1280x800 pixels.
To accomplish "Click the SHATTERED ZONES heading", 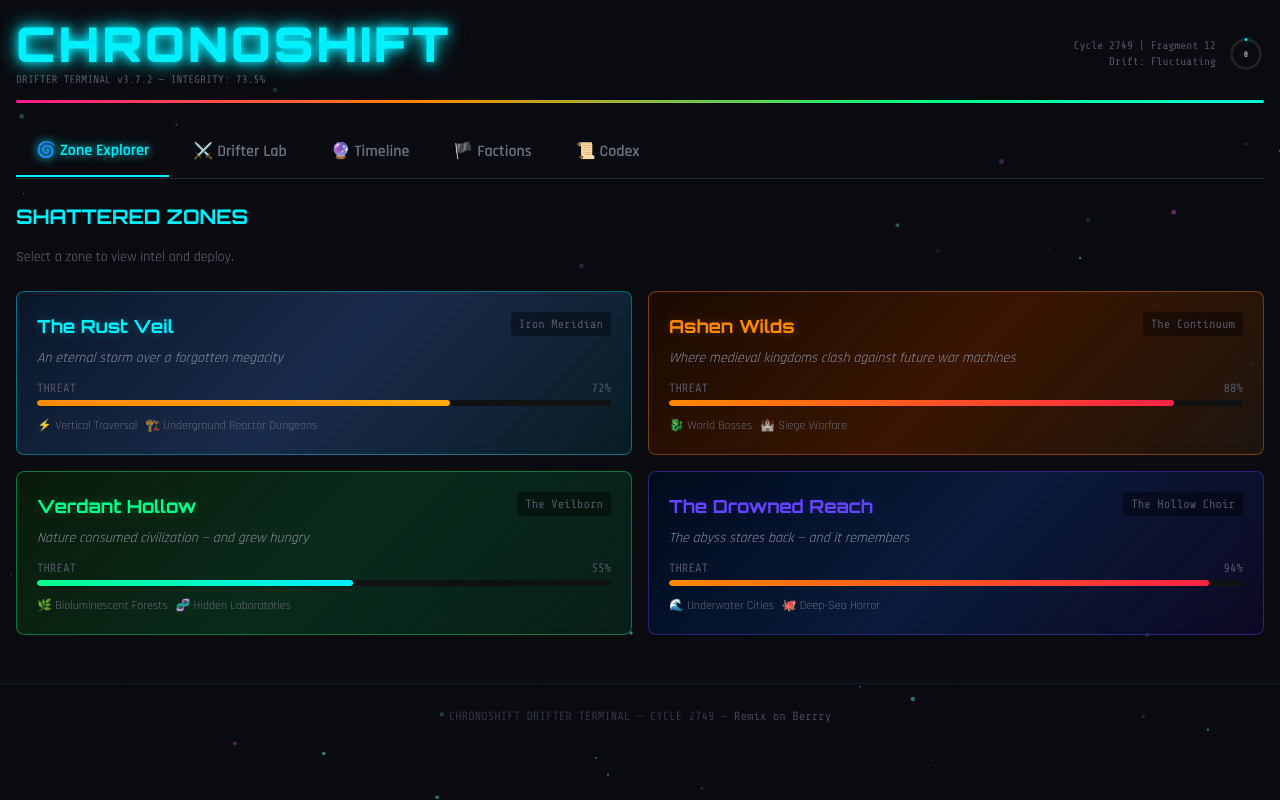I will (132, 217).
